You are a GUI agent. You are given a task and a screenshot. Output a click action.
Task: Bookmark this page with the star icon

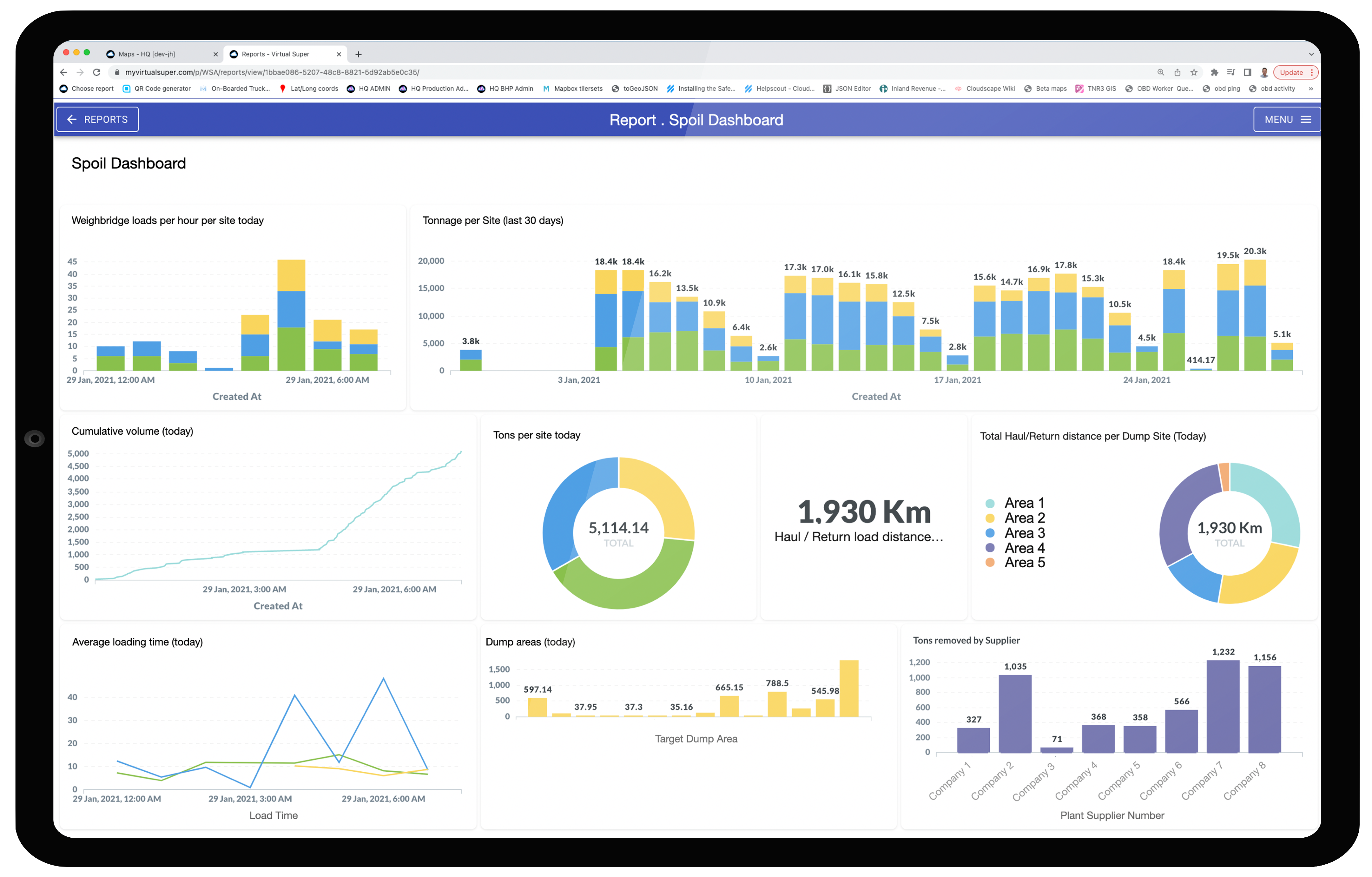[x=1194, y=72]
